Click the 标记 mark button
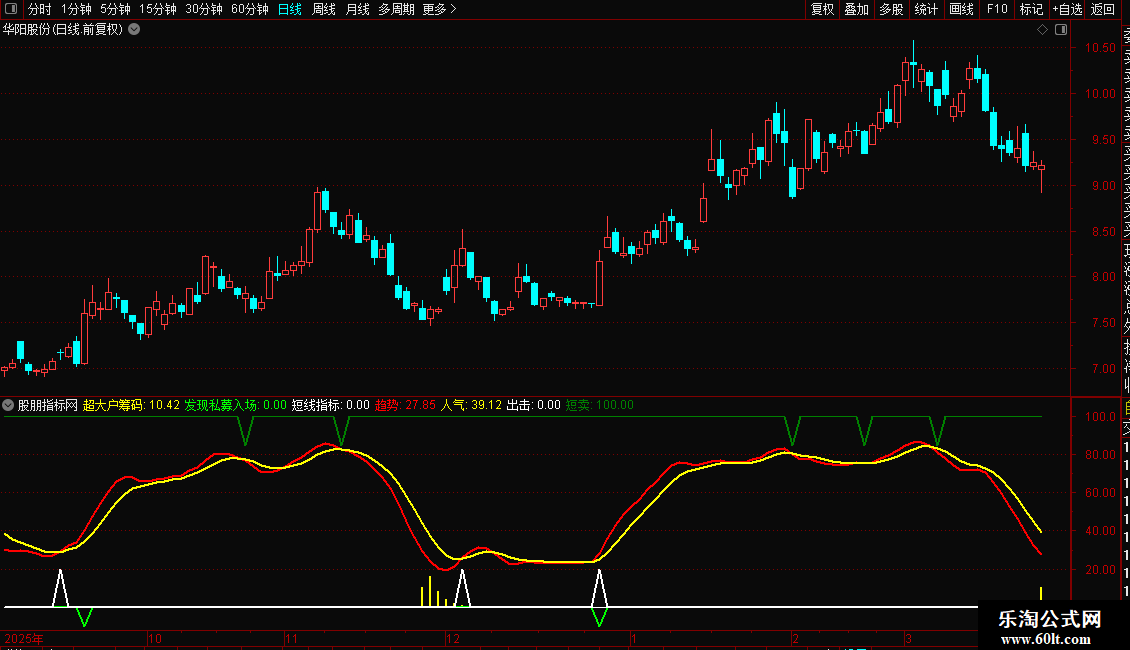This screenshot has height=650, width=1130. 1031,9
